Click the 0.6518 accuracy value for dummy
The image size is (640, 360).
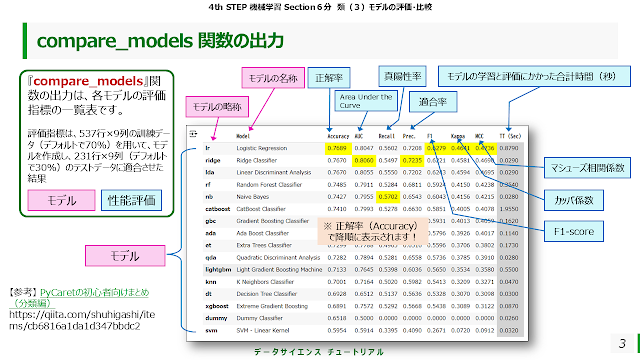pyautogui.click(x=337, y=318)
